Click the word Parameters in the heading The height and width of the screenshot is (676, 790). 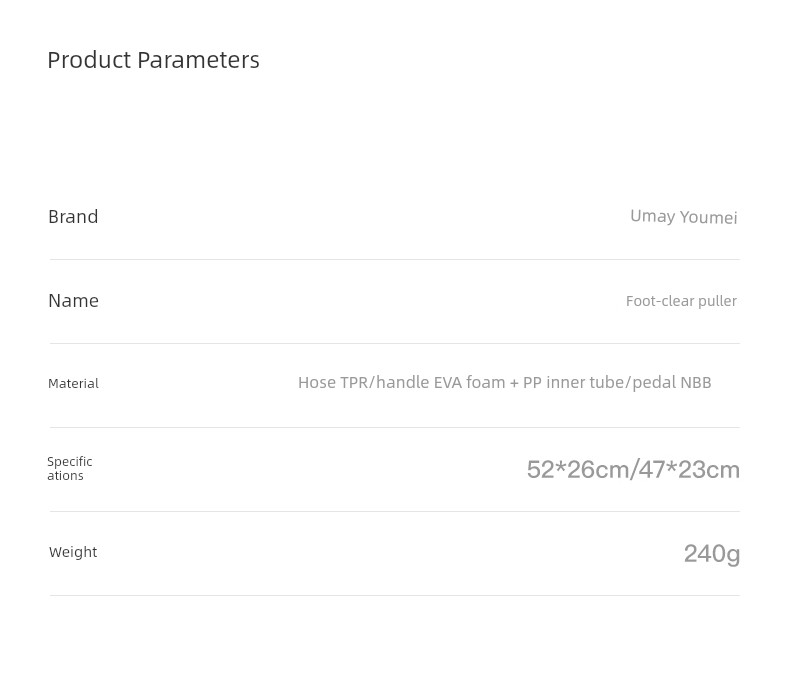(199, 60)
